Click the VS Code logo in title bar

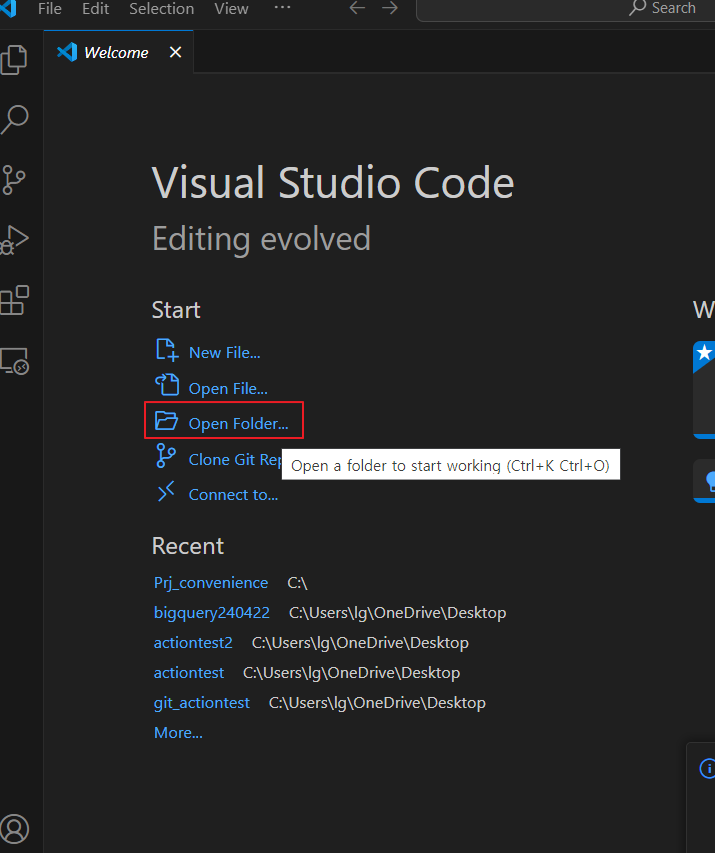[x=8, y=8]
